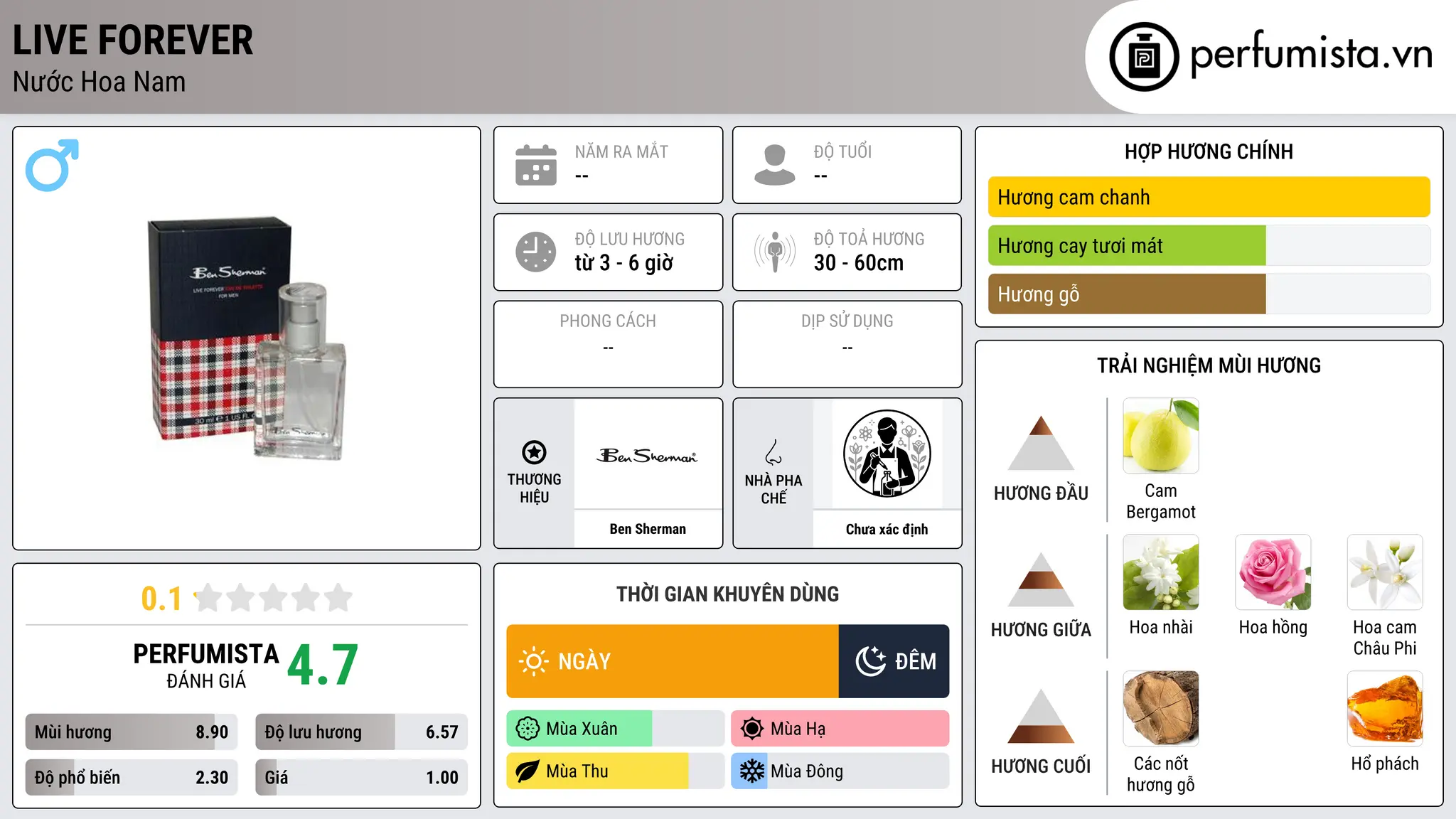Click the Chưa xác định perfumer label

click(x=887, y=529)
